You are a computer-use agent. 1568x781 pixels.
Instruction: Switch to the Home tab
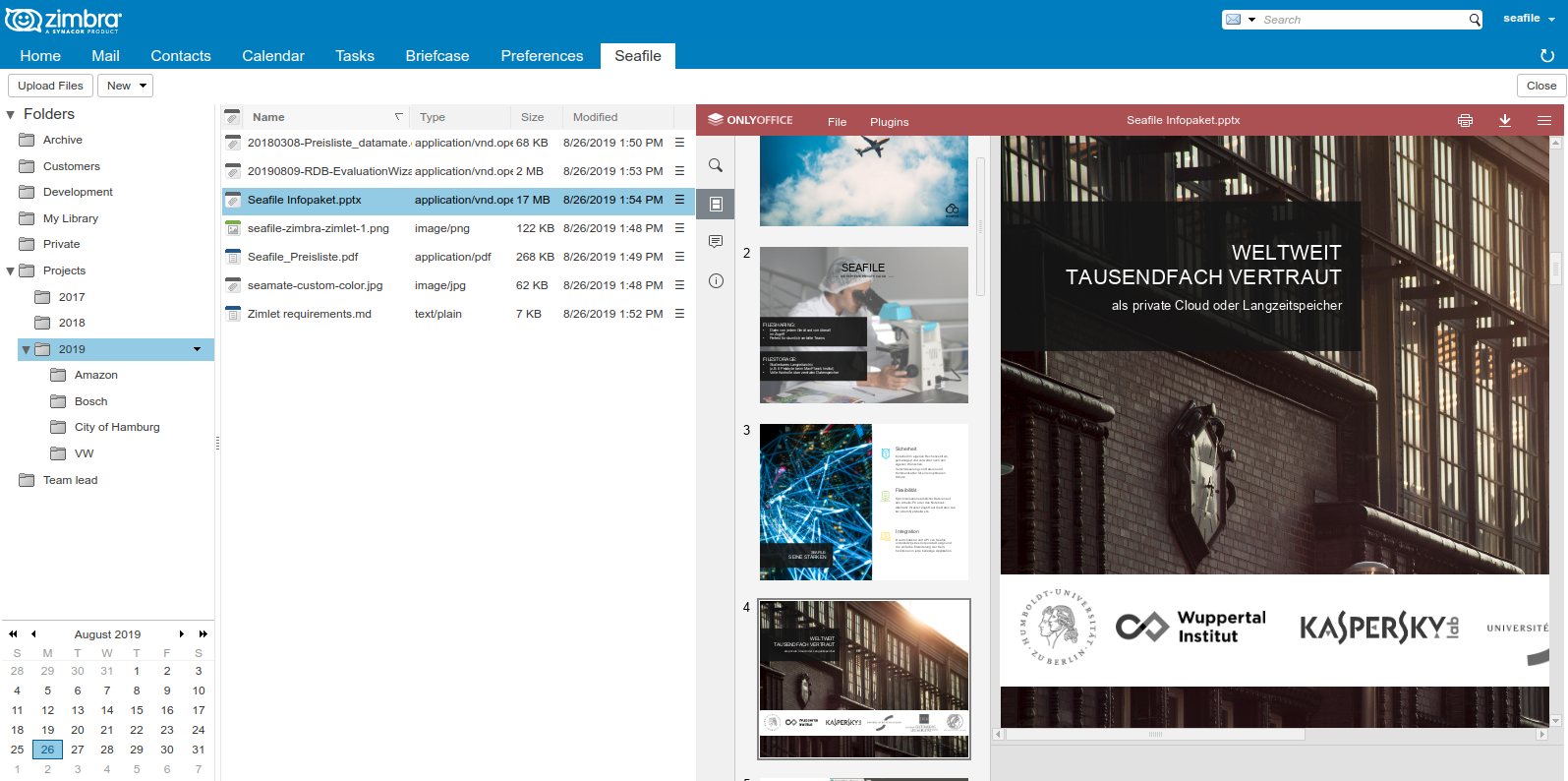click(x=40, y=56)
